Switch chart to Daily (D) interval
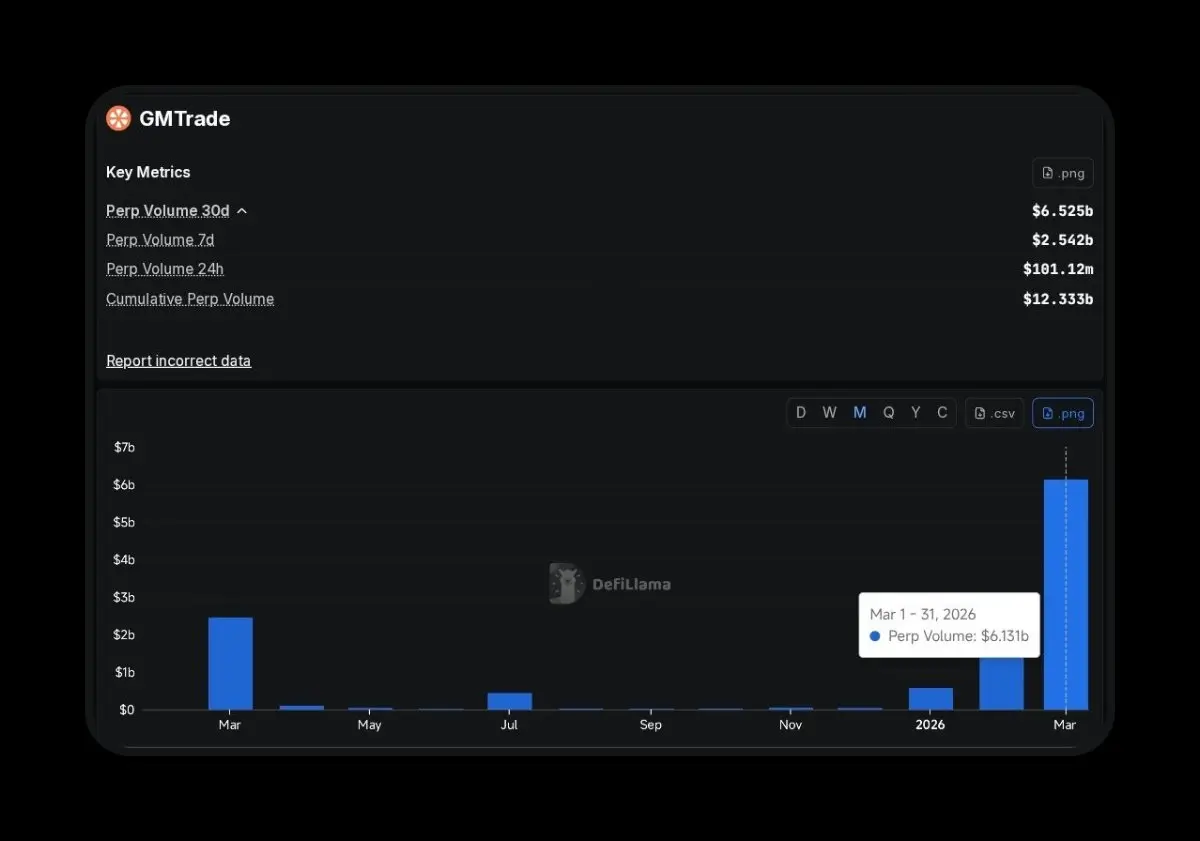This screenshot has height=841, width=1200. coord(801,413)
